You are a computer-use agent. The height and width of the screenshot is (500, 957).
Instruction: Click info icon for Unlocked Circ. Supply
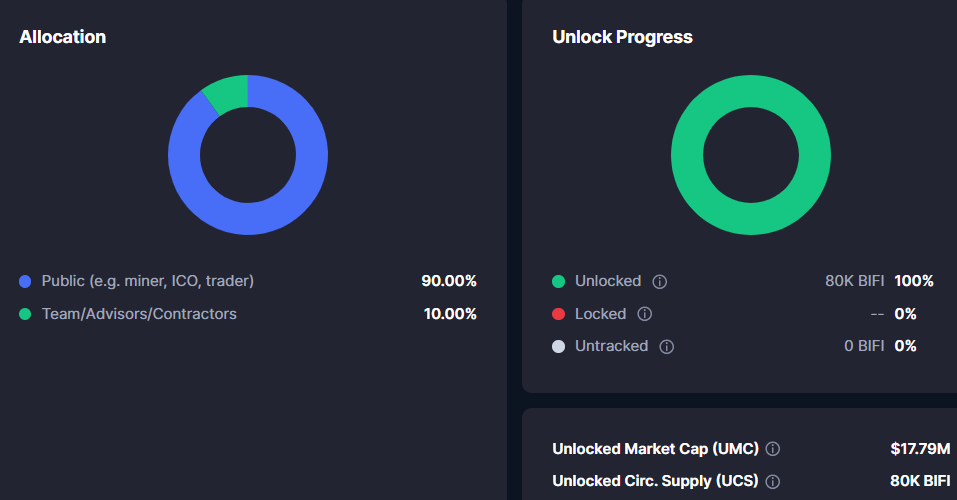pyautogui.click(x=772, y=481)
